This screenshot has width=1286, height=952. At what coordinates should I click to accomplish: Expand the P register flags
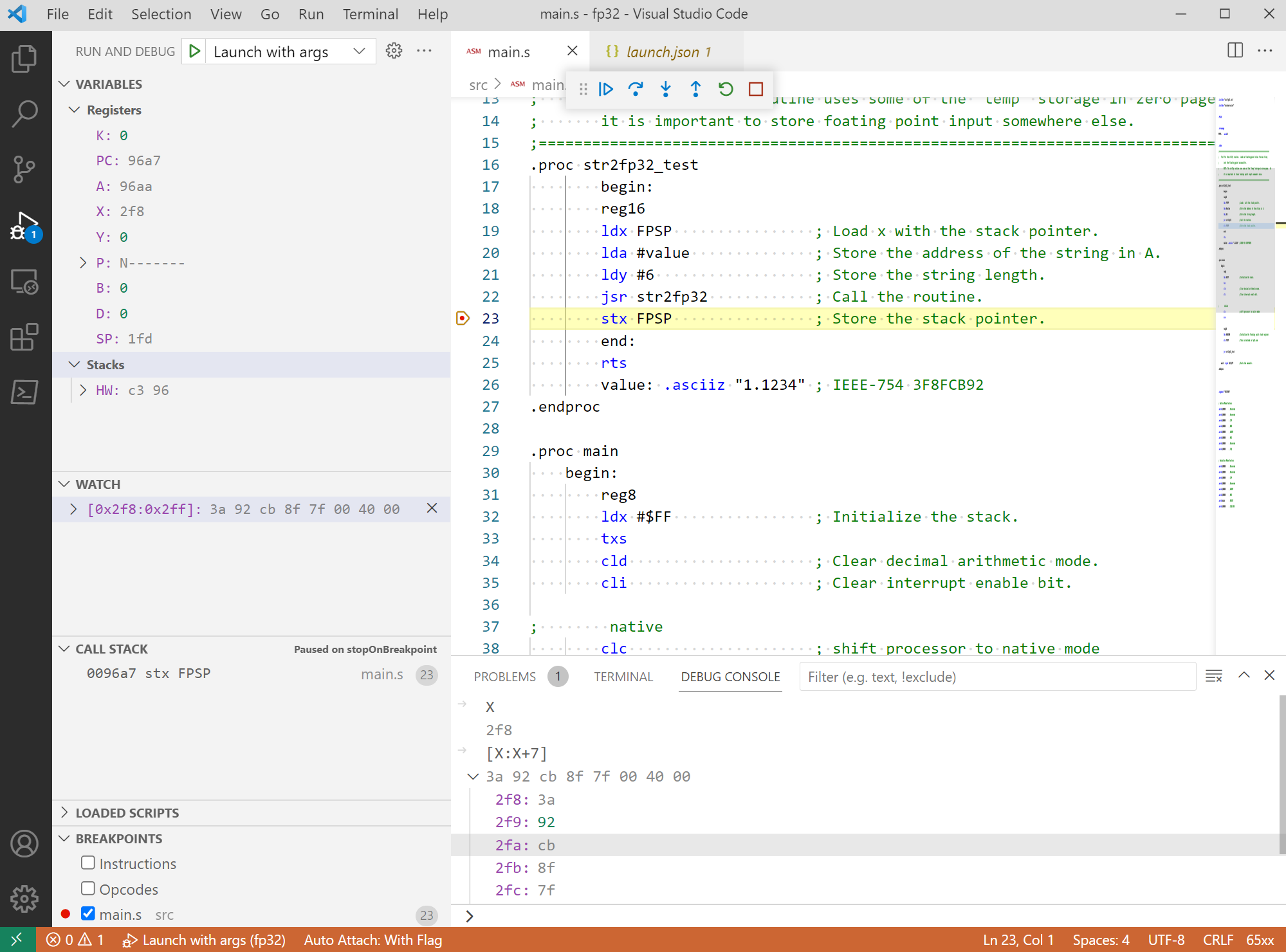click(83, 262)
